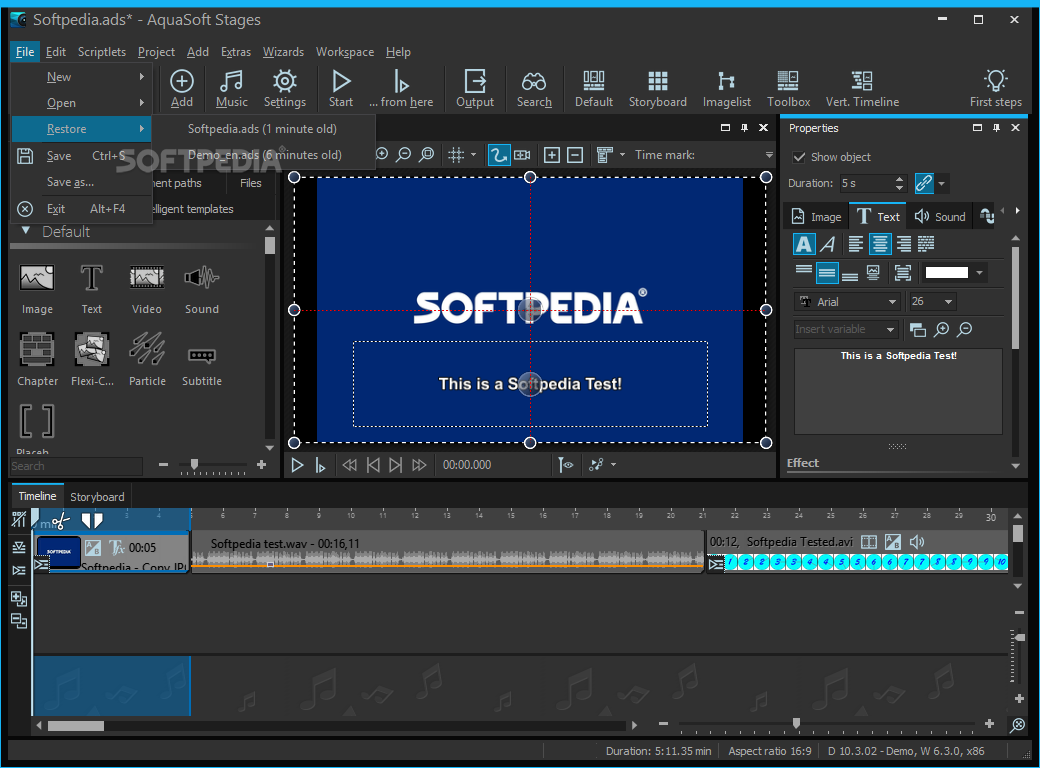Choose Exit from File menu
This screenshot has height=768, width=1040.
[x=82, y=208]
